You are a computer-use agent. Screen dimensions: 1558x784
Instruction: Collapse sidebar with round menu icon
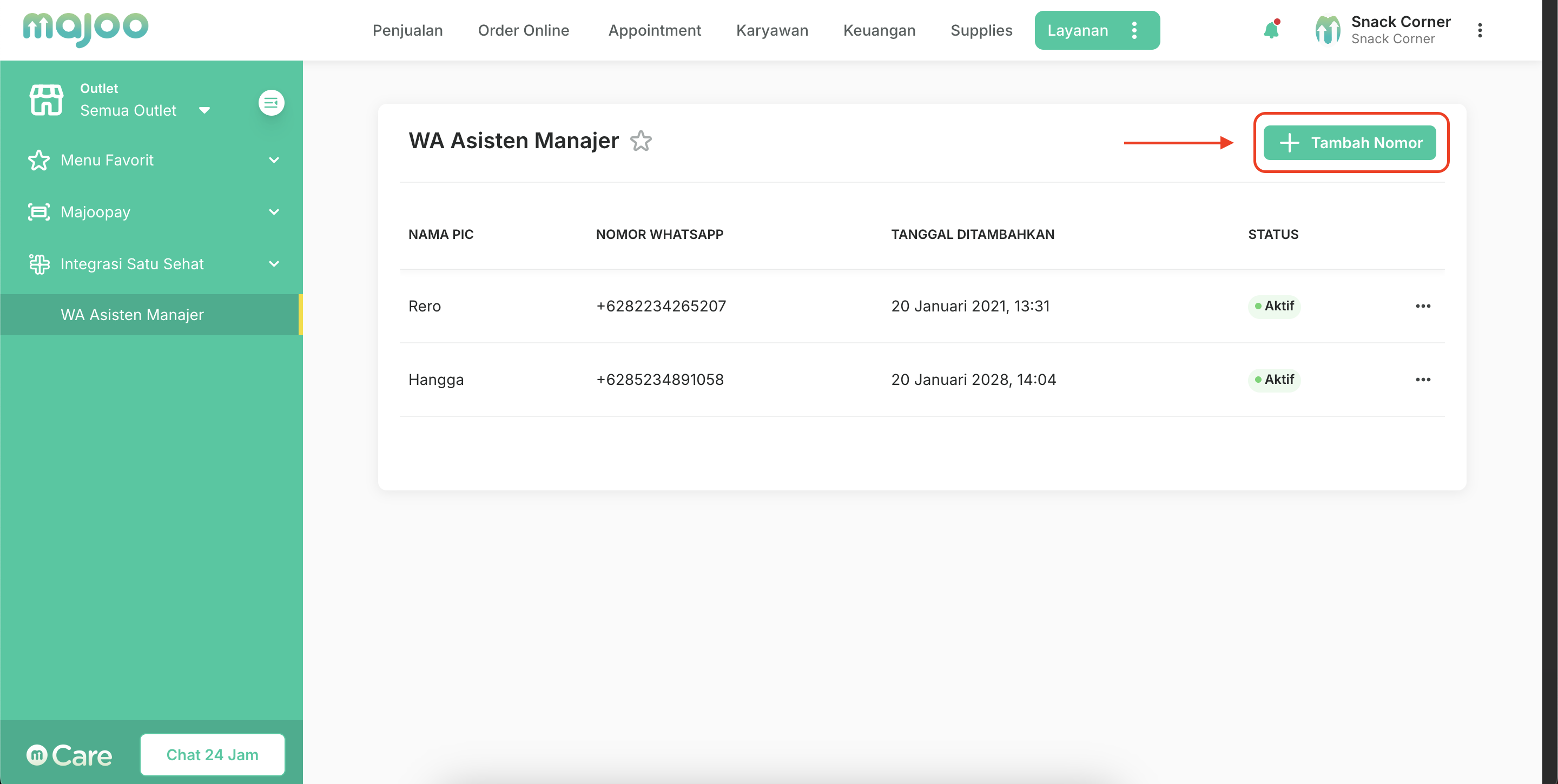click(271, 103)
